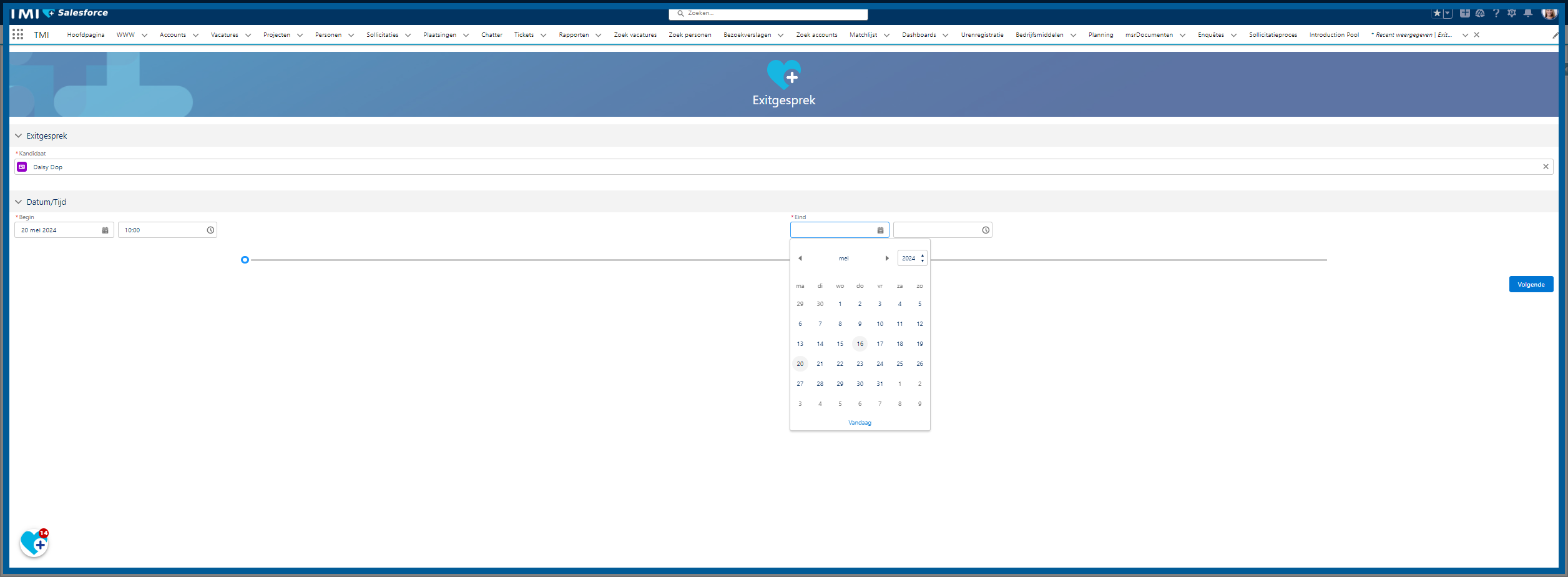1568x577 pixels.
Task: Open the App Launcher grid icon
Action: (17, 35)
